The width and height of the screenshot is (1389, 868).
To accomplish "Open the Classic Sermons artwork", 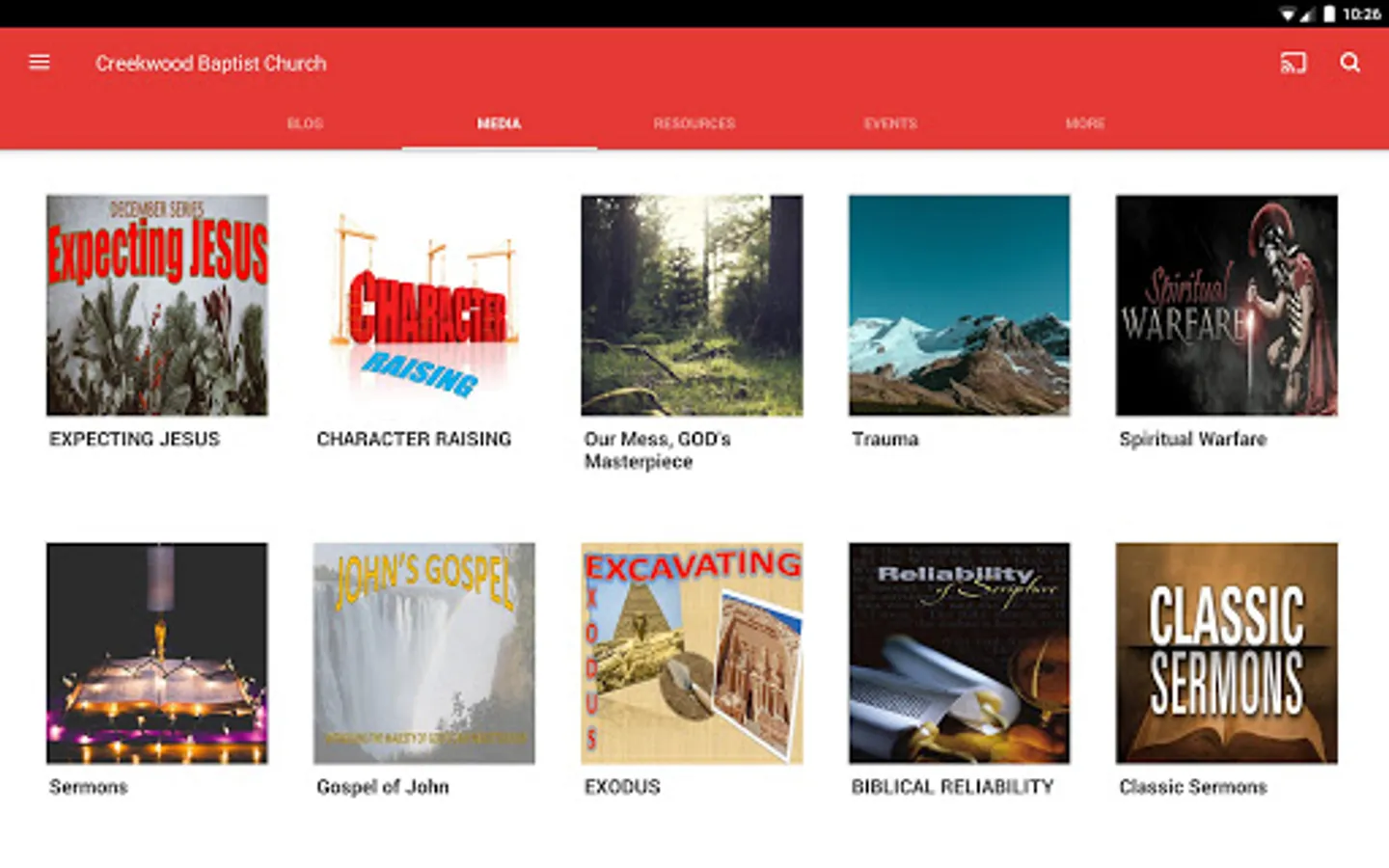I will (1226, 653).
